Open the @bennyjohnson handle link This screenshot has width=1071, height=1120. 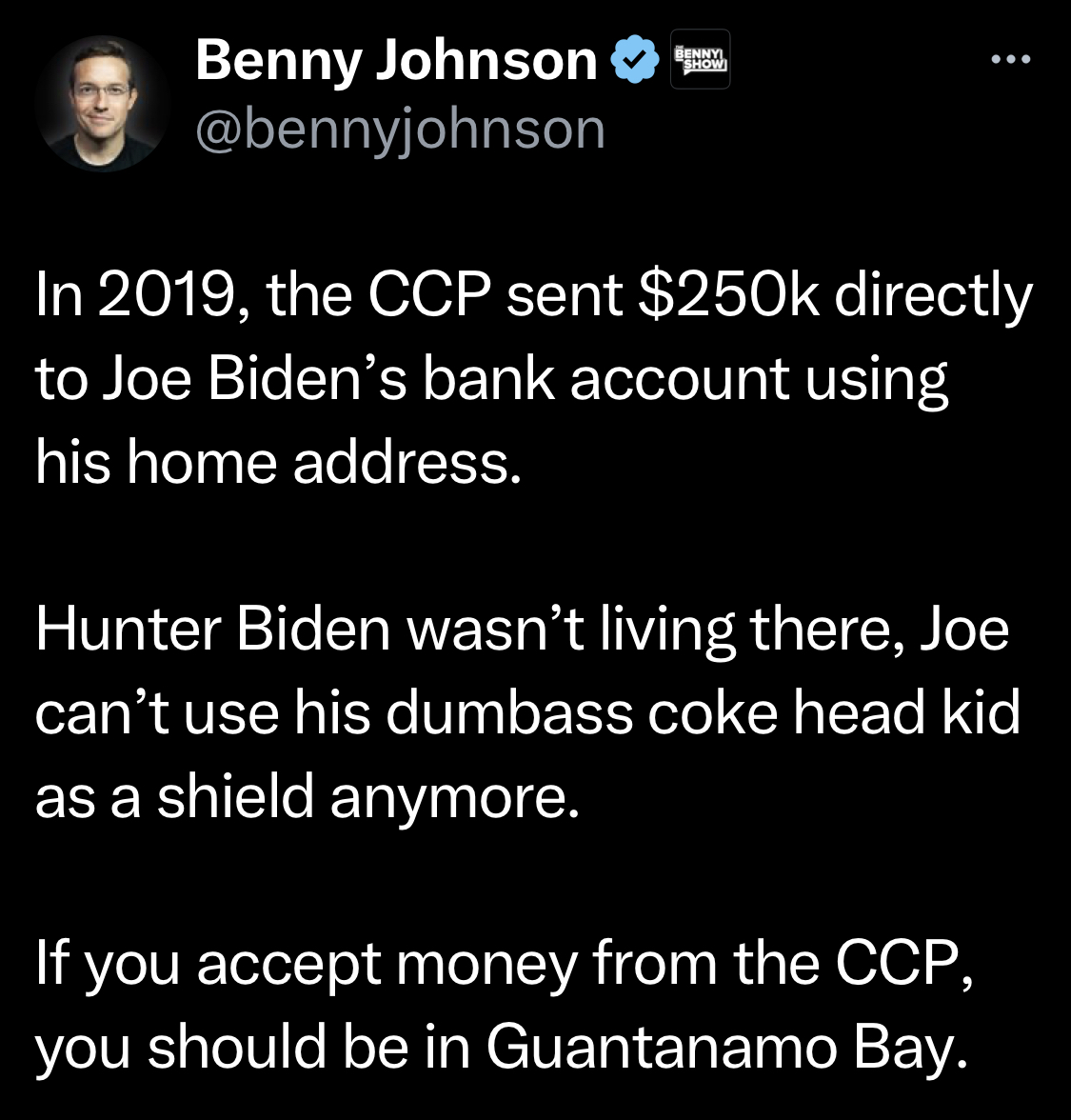click(400, 130)
